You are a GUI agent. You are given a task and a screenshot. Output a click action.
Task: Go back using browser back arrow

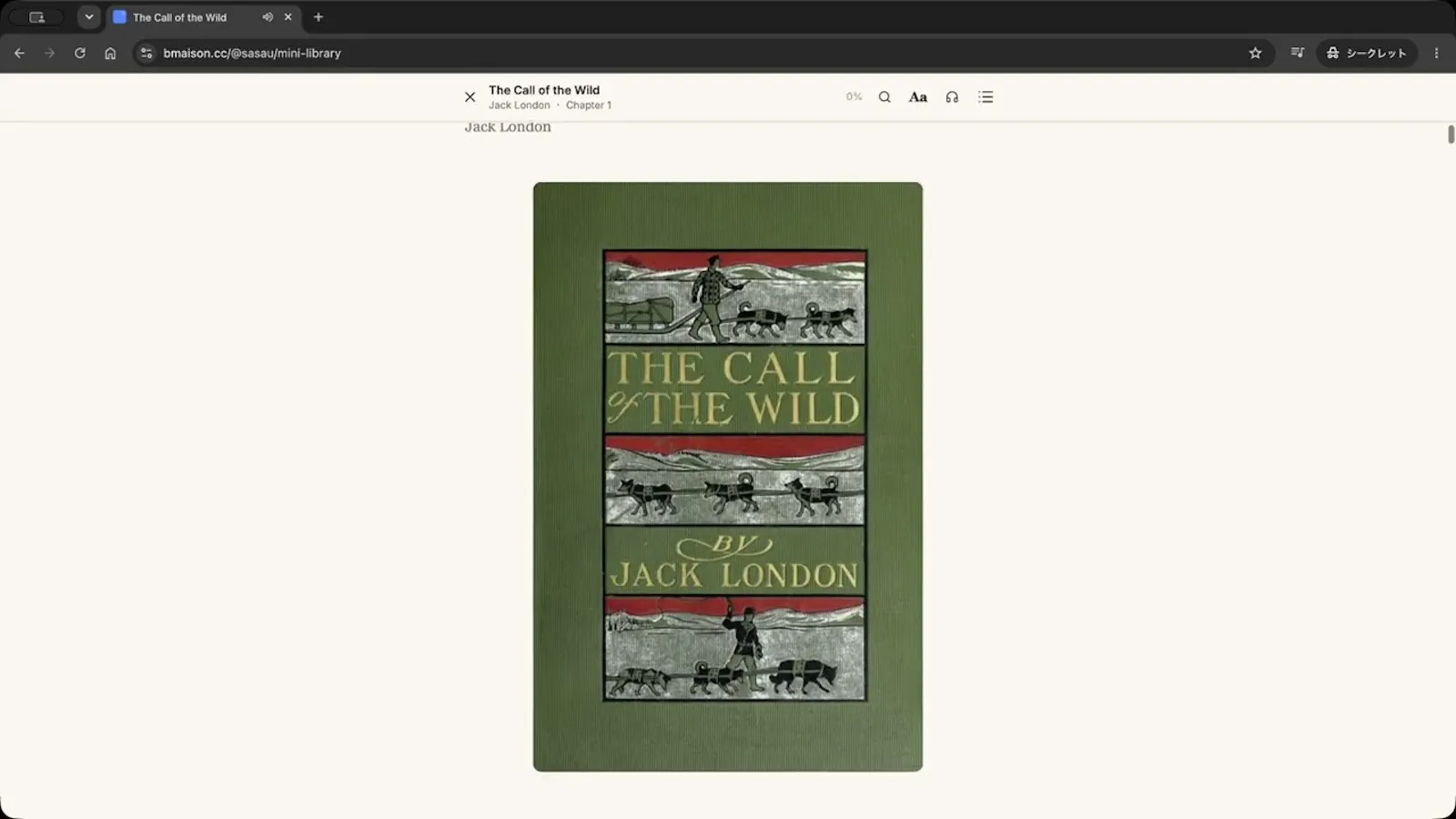pyautogui.click(x=19, y=53)
